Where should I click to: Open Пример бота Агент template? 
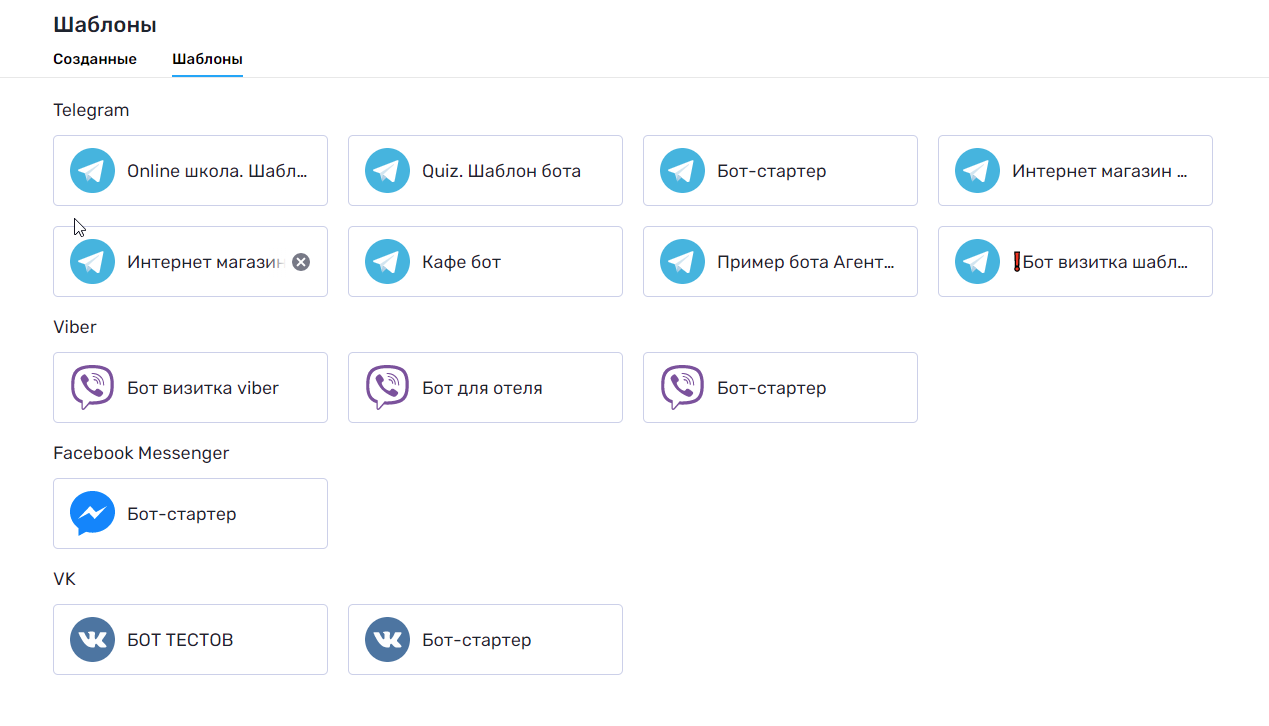tap(805, 262)
